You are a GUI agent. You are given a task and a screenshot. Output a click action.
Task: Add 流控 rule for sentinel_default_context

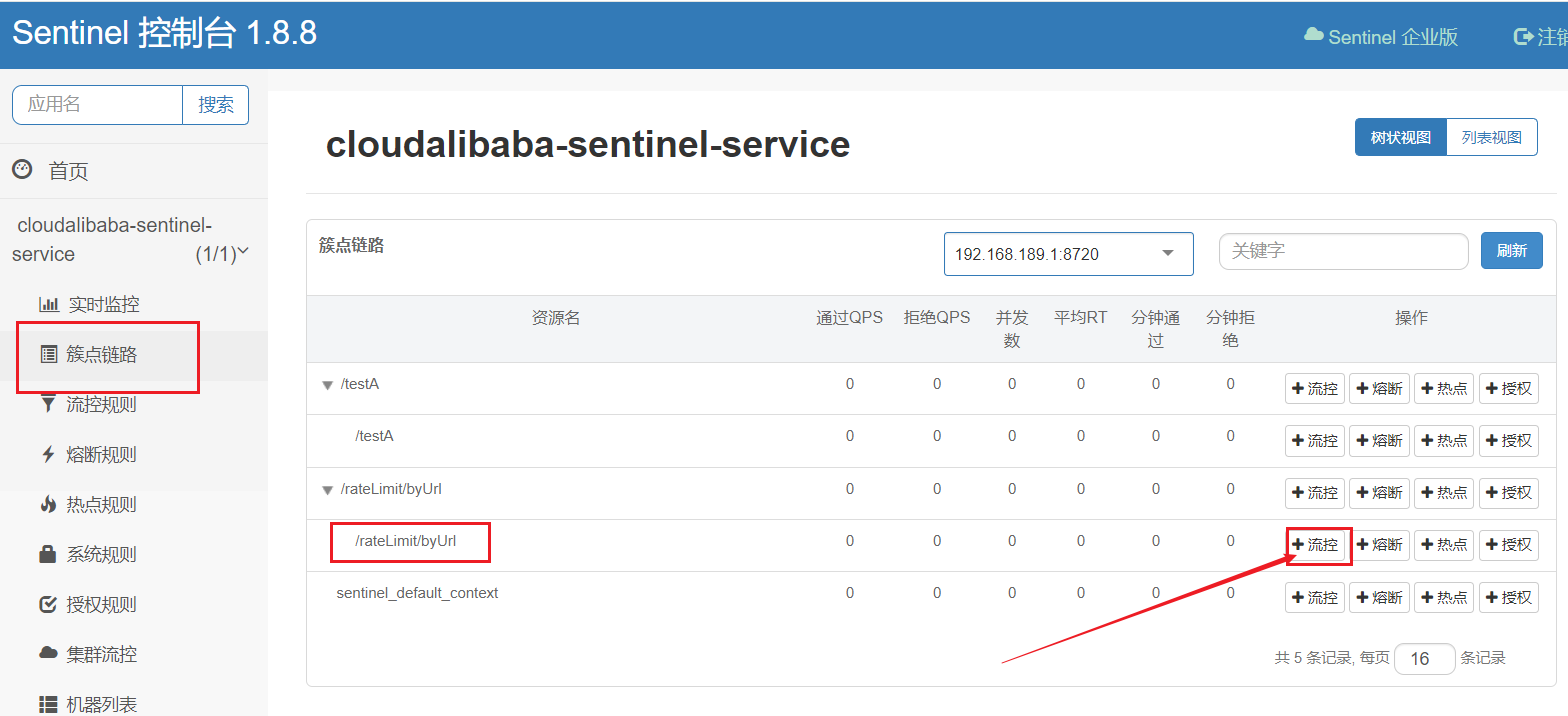click(1315, 597)
